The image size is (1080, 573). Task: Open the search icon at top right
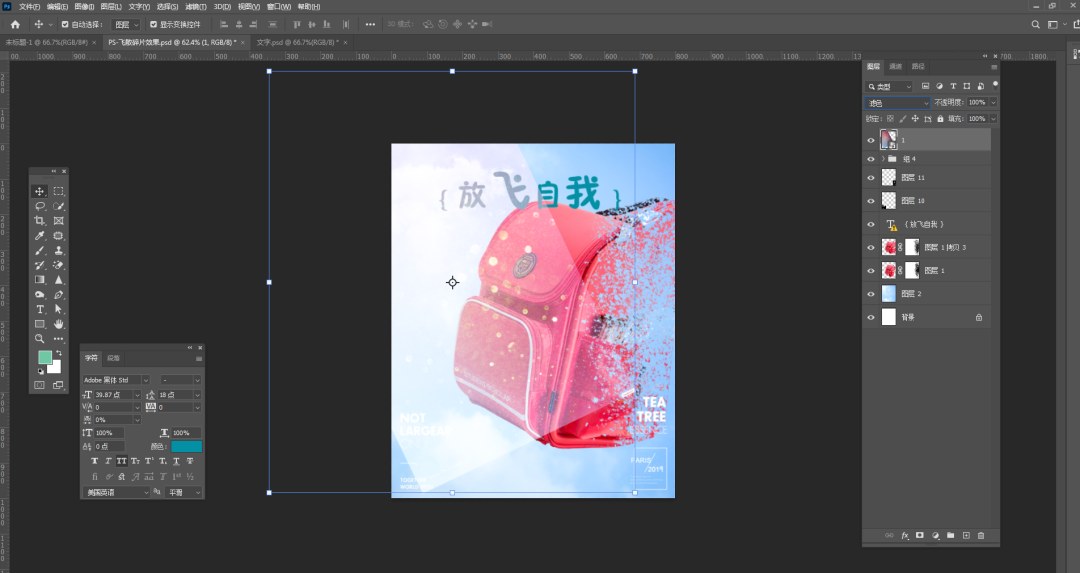tap(1035, 24)
